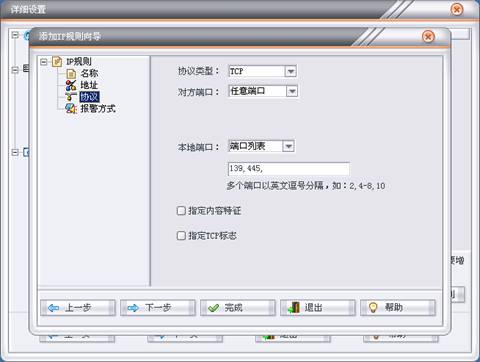The height and width of the screenshot is (362, 480).
Task: Open the 对方端口 任意端口 dropdown
Action: pyautogui.click(x=292, y=91)
